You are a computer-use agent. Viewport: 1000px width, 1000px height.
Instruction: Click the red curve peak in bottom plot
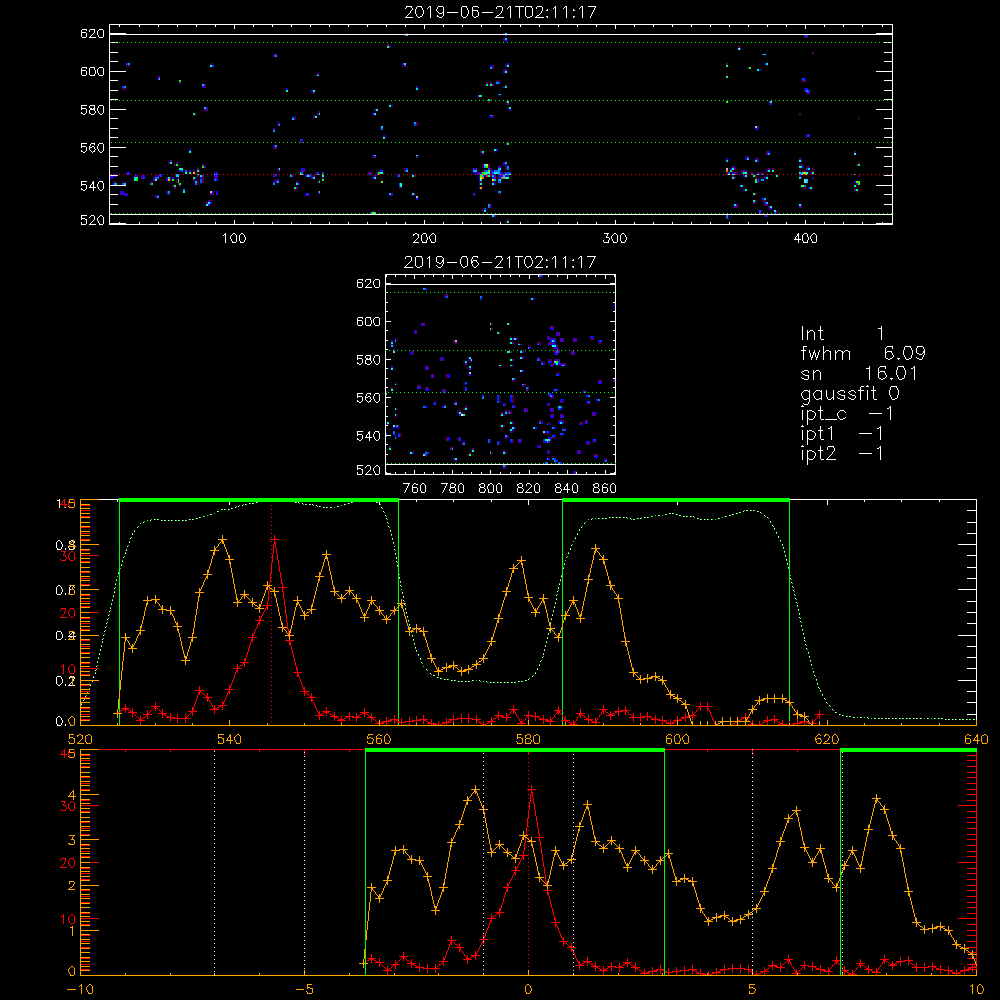pos(531,790)
